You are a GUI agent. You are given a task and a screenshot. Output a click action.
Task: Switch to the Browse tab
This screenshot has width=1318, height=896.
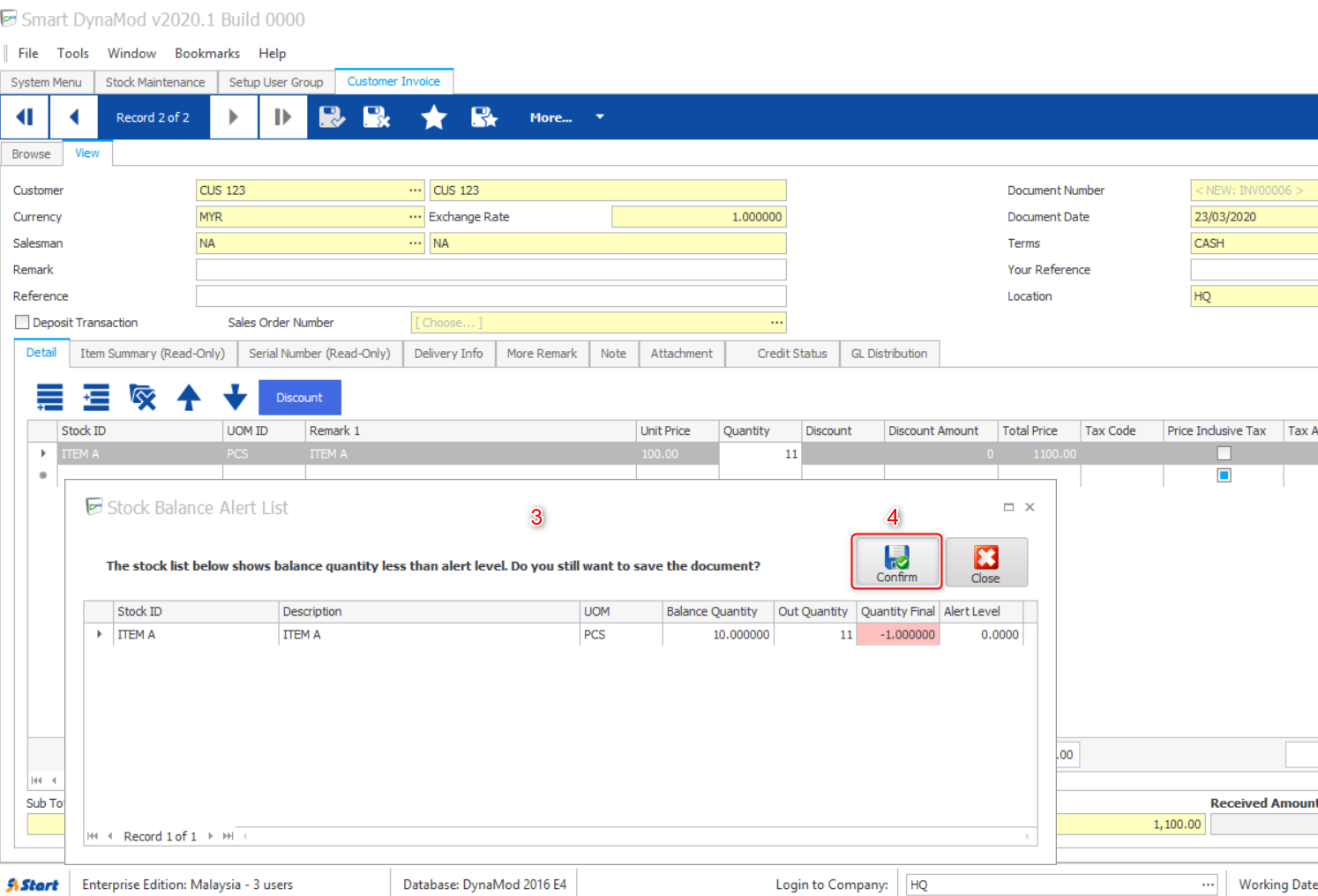[32, 153]
